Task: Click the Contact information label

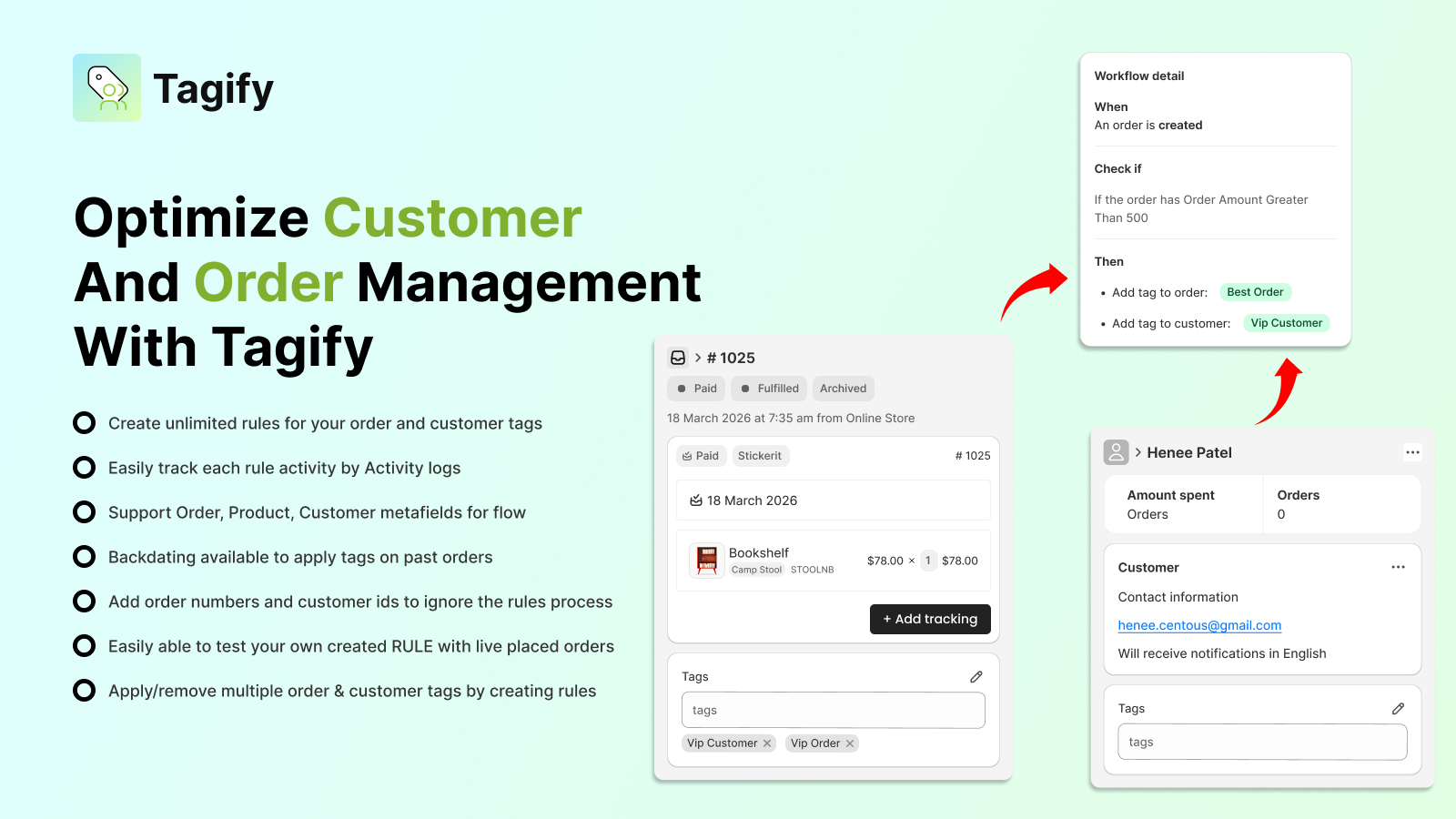Action: pyautogui.click(x=1178, y=598)
